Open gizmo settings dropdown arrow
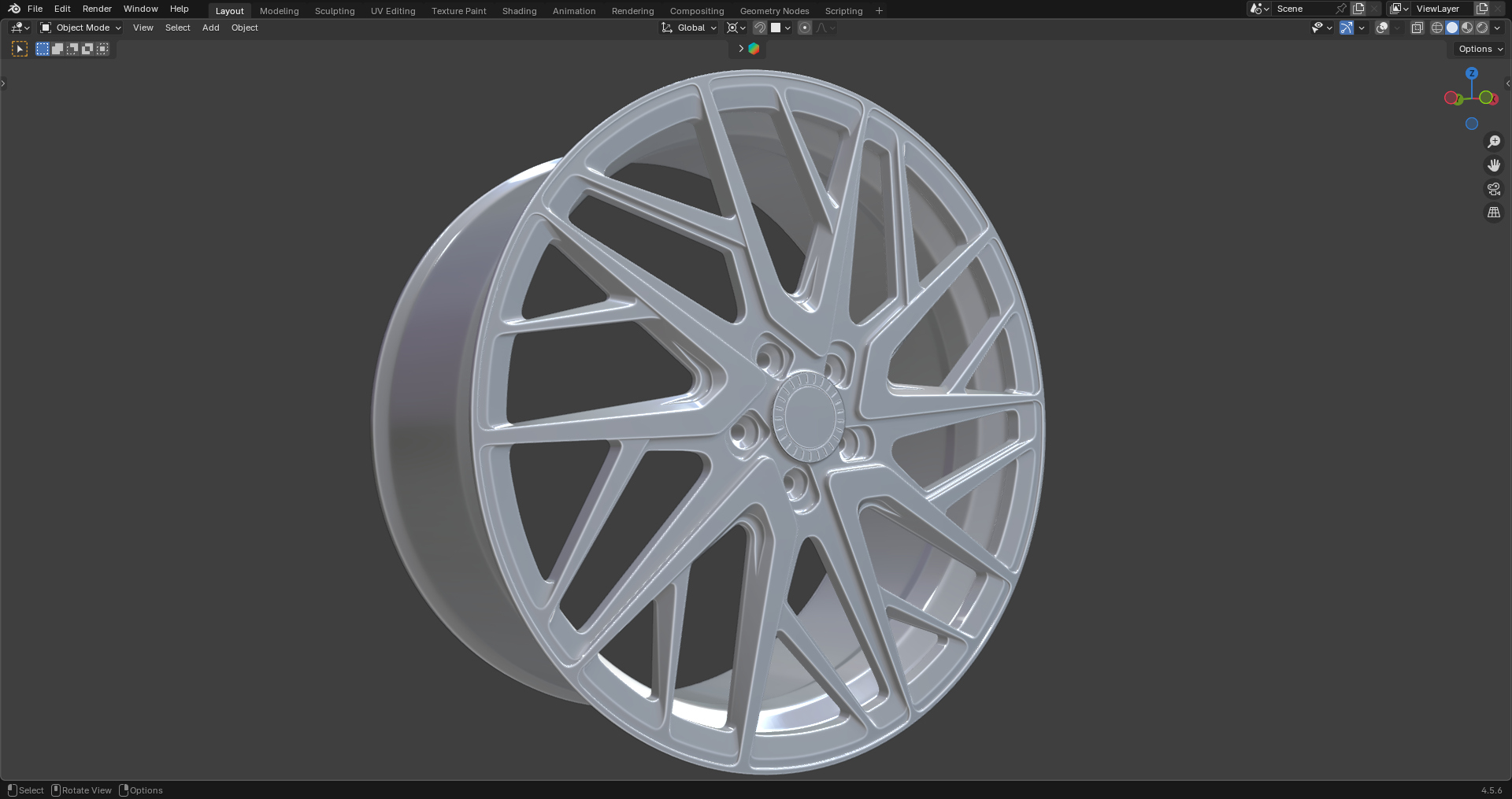The width and height of the screenshot is (1512, 799). click(1362, 28)
